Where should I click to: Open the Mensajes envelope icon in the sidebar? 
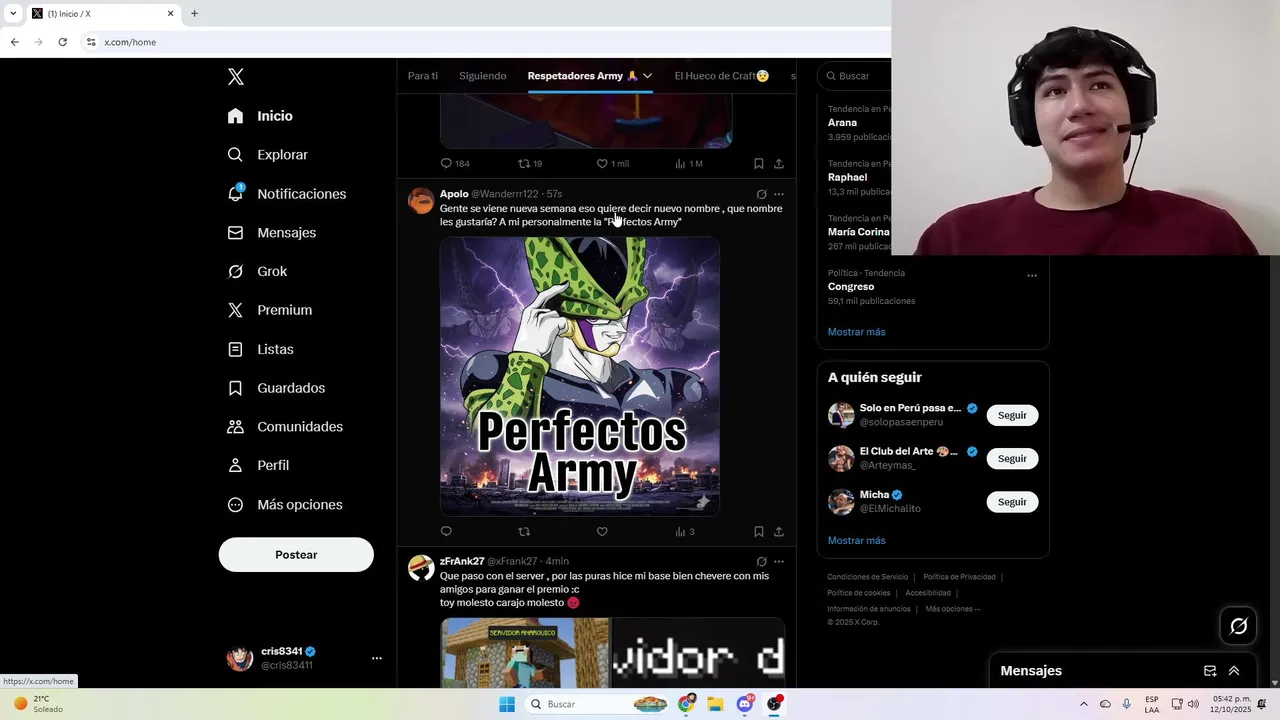[x=235, y=232]
